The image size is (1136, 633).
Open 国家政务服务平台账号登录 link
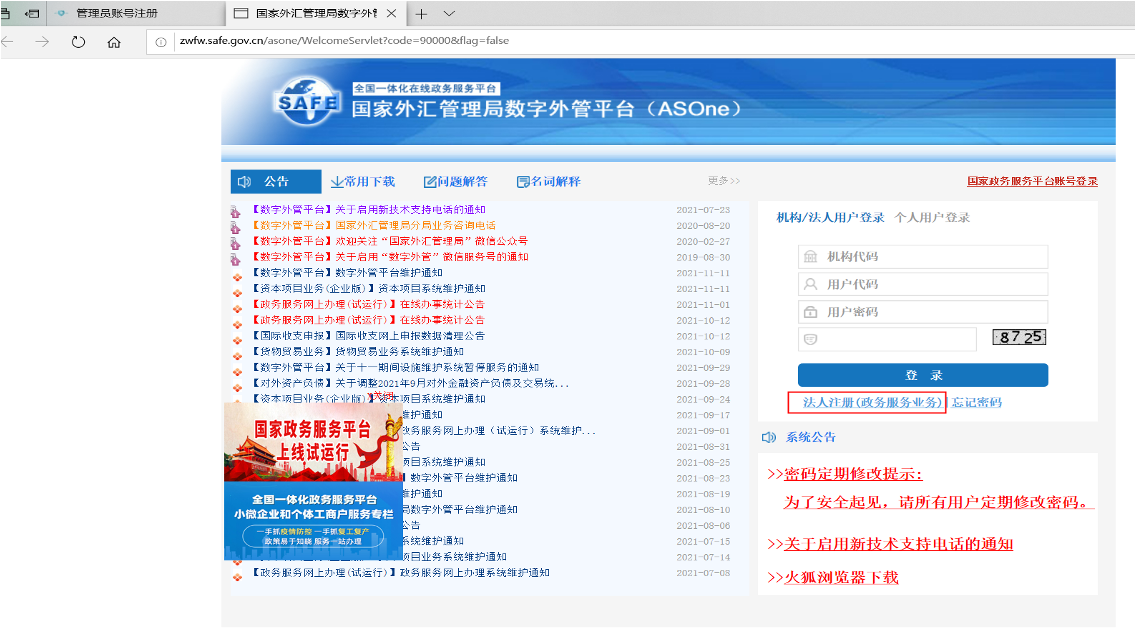click(1032, 181)
